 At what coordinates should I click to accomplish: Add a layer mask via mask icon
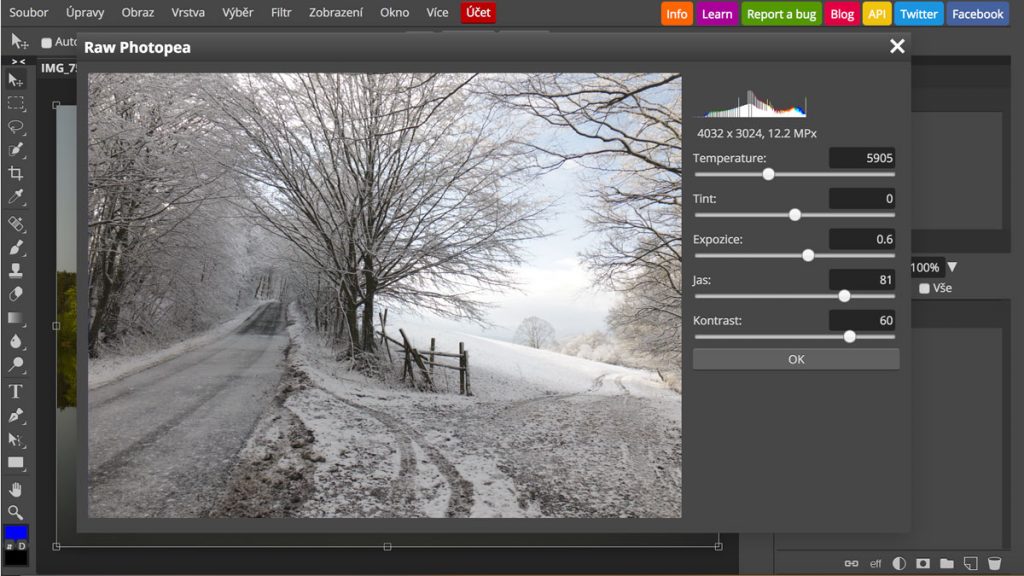[x=923, y=564]
